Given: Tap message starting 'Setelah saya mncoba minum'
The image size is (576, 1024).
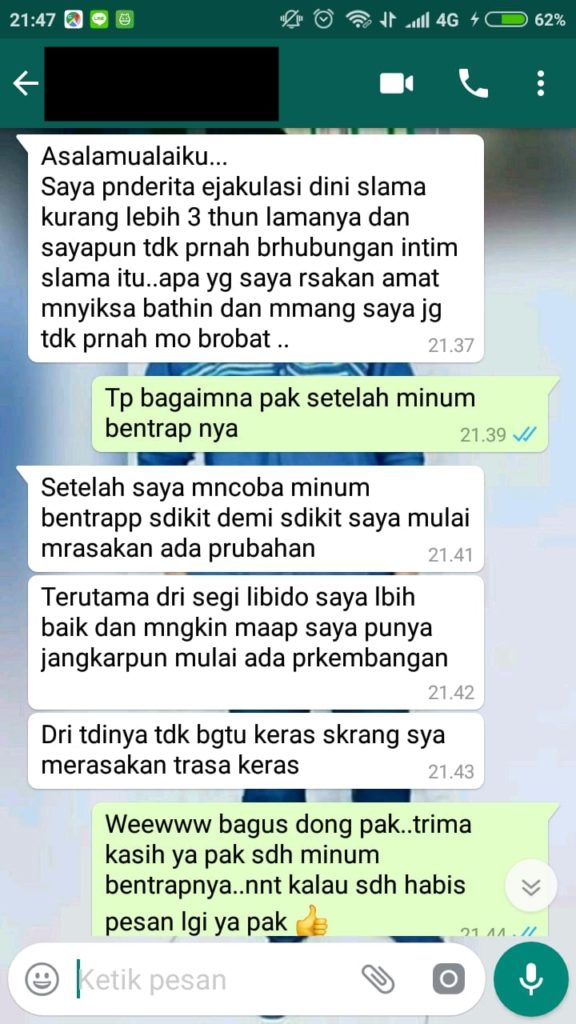Looking at the screenshot, I should (255, 519).
